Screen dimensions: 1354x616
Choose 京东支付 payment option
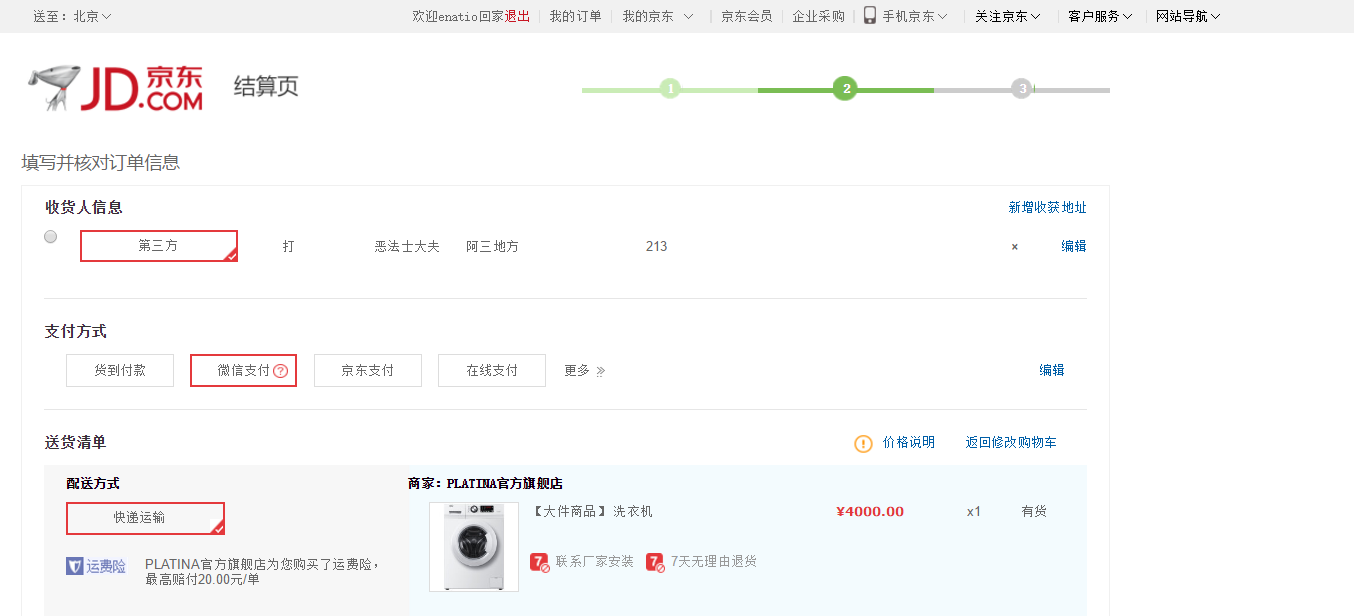coord(367,370)
